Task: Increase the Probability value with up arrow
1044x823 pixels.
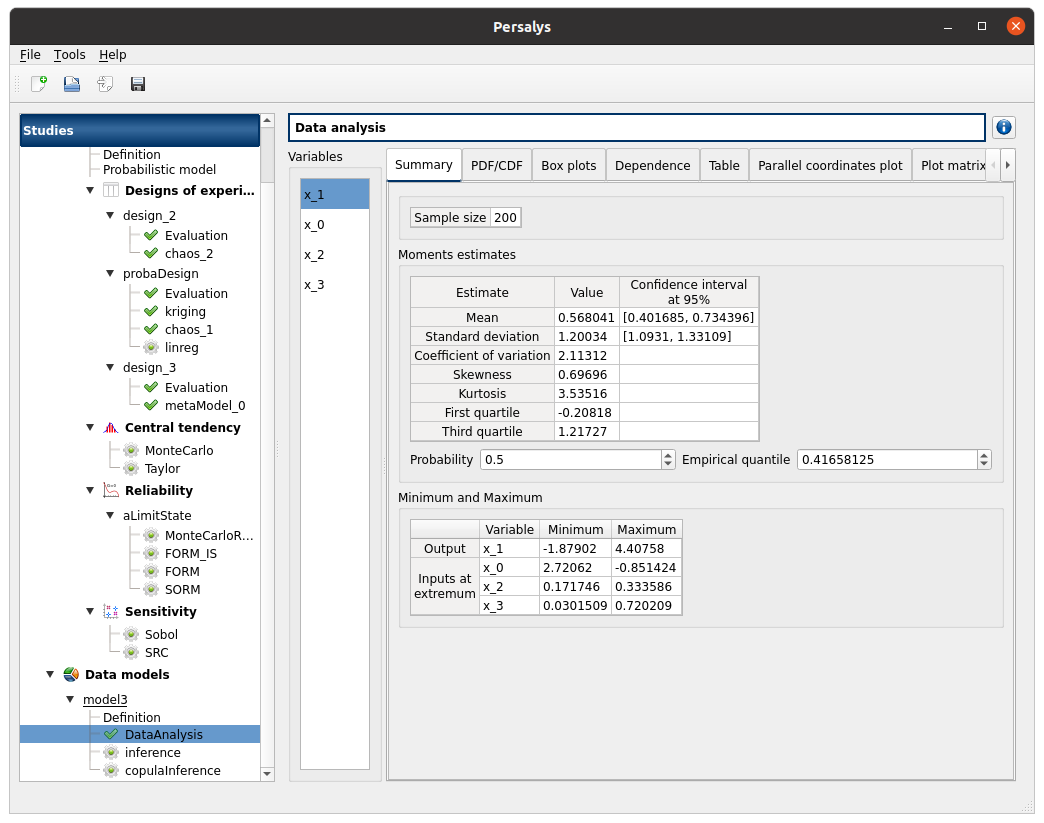Action: [668, 455]
